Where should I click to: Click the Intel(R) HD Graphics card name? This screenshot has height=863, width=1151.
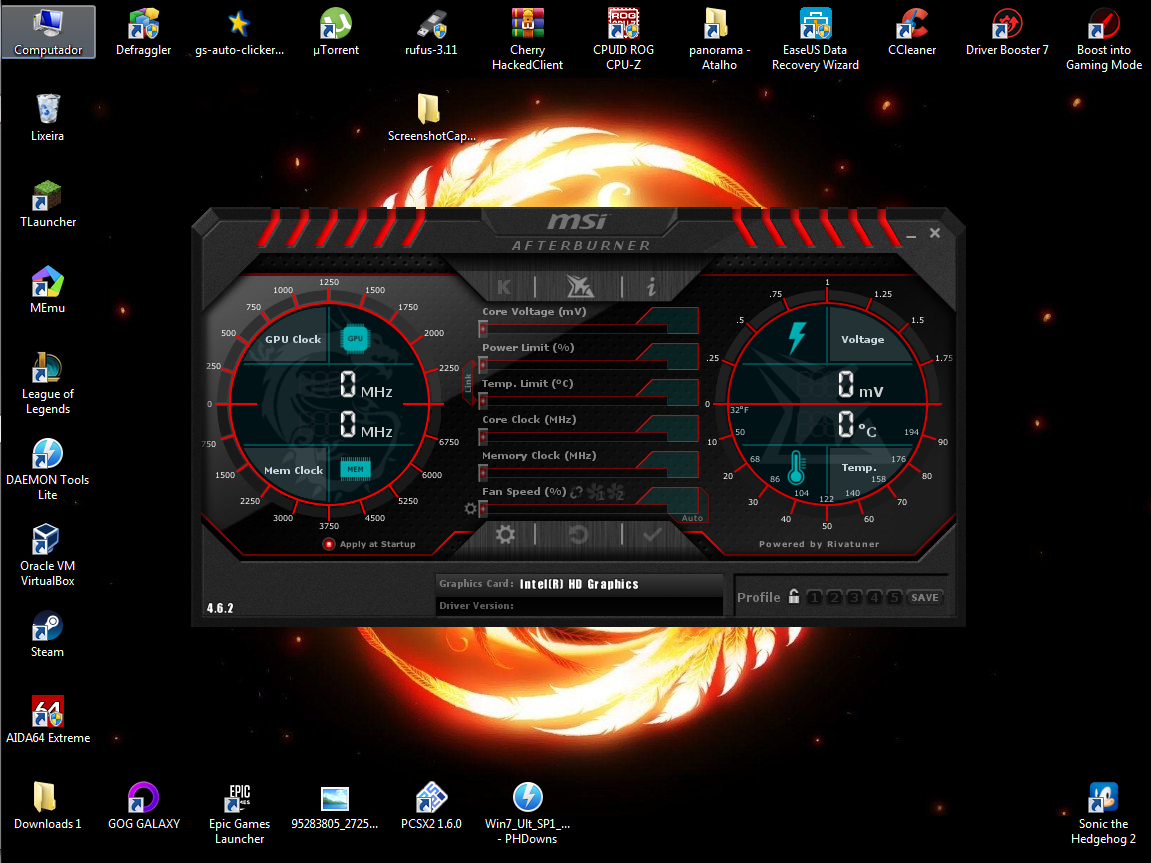coord(579,584)
